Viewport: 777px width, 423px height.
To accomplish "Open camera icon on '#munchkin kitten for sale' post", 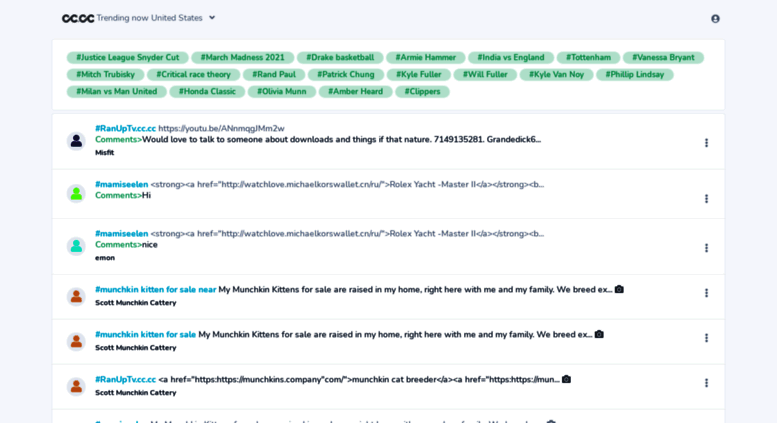I will pos(599,334).
